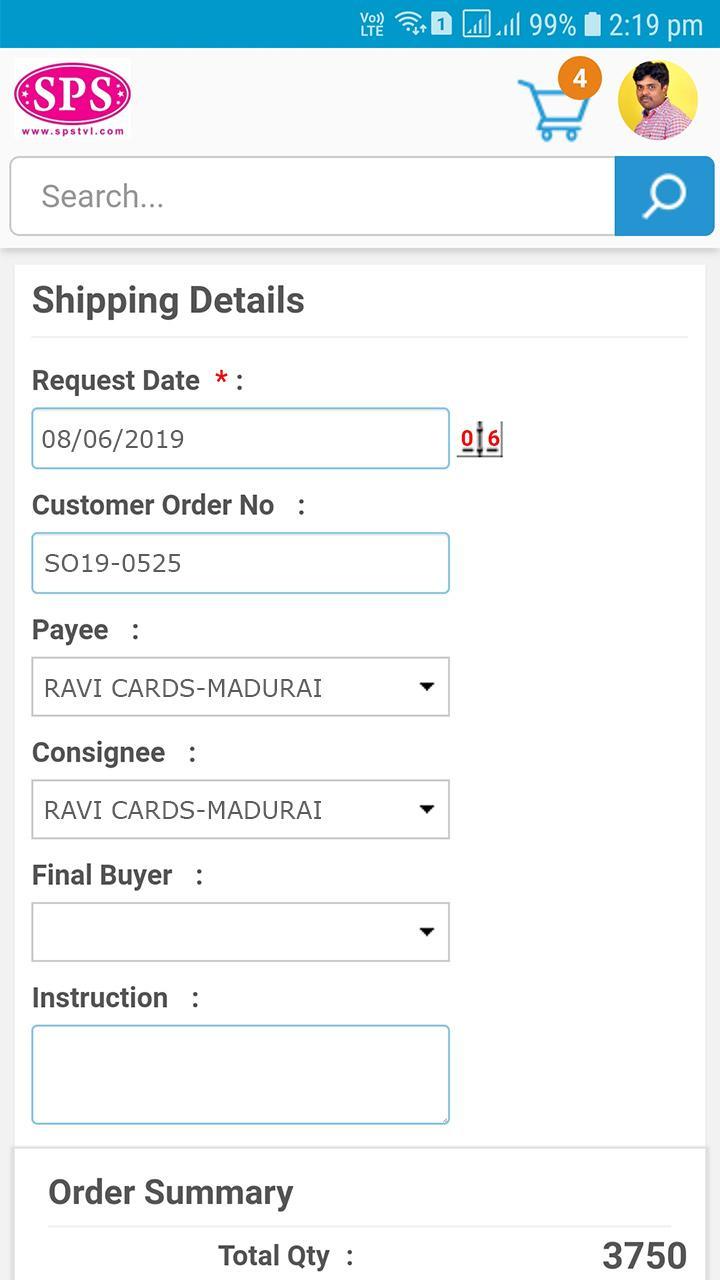
Task: Focus the Search text field
Action: 312,196
